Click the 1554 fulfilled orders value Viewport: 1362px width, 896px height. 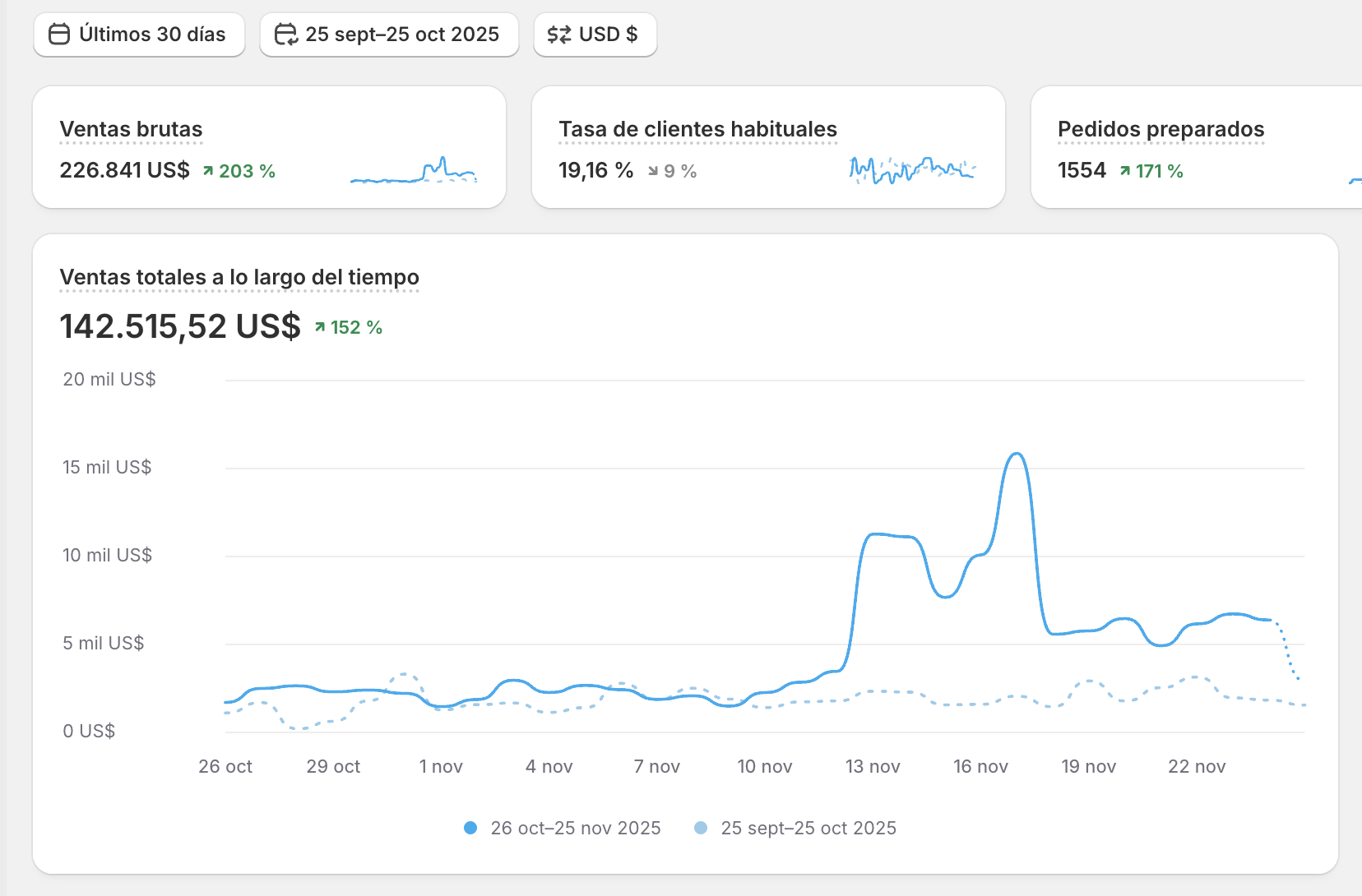[x=1082, y=170]
